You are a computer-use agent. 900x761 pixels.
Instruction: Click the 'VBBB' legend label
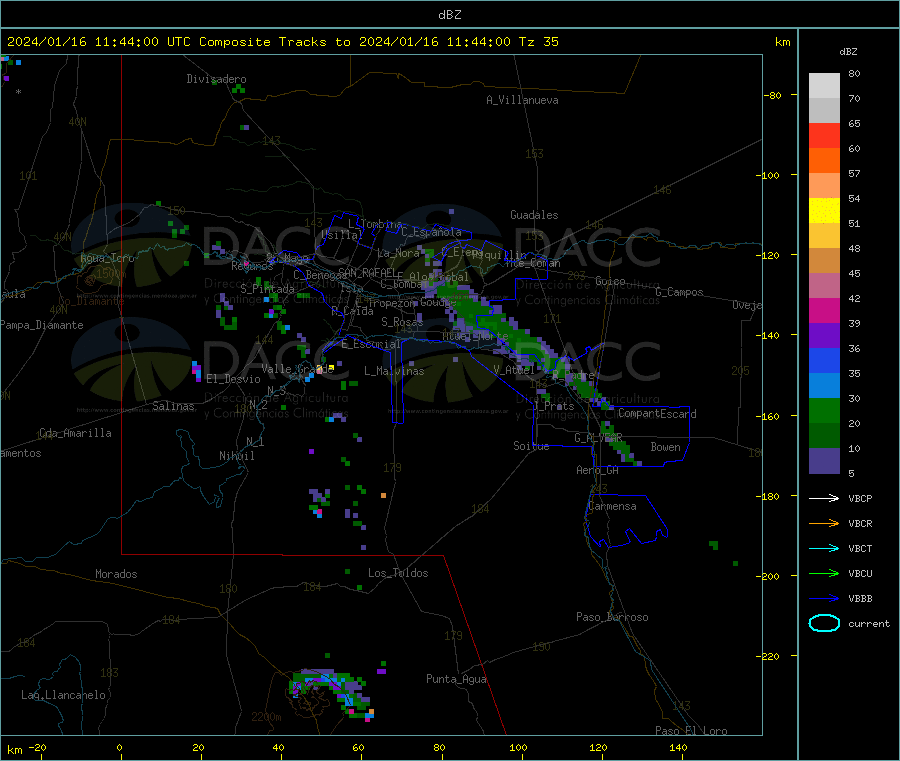(x=860, y=599)
